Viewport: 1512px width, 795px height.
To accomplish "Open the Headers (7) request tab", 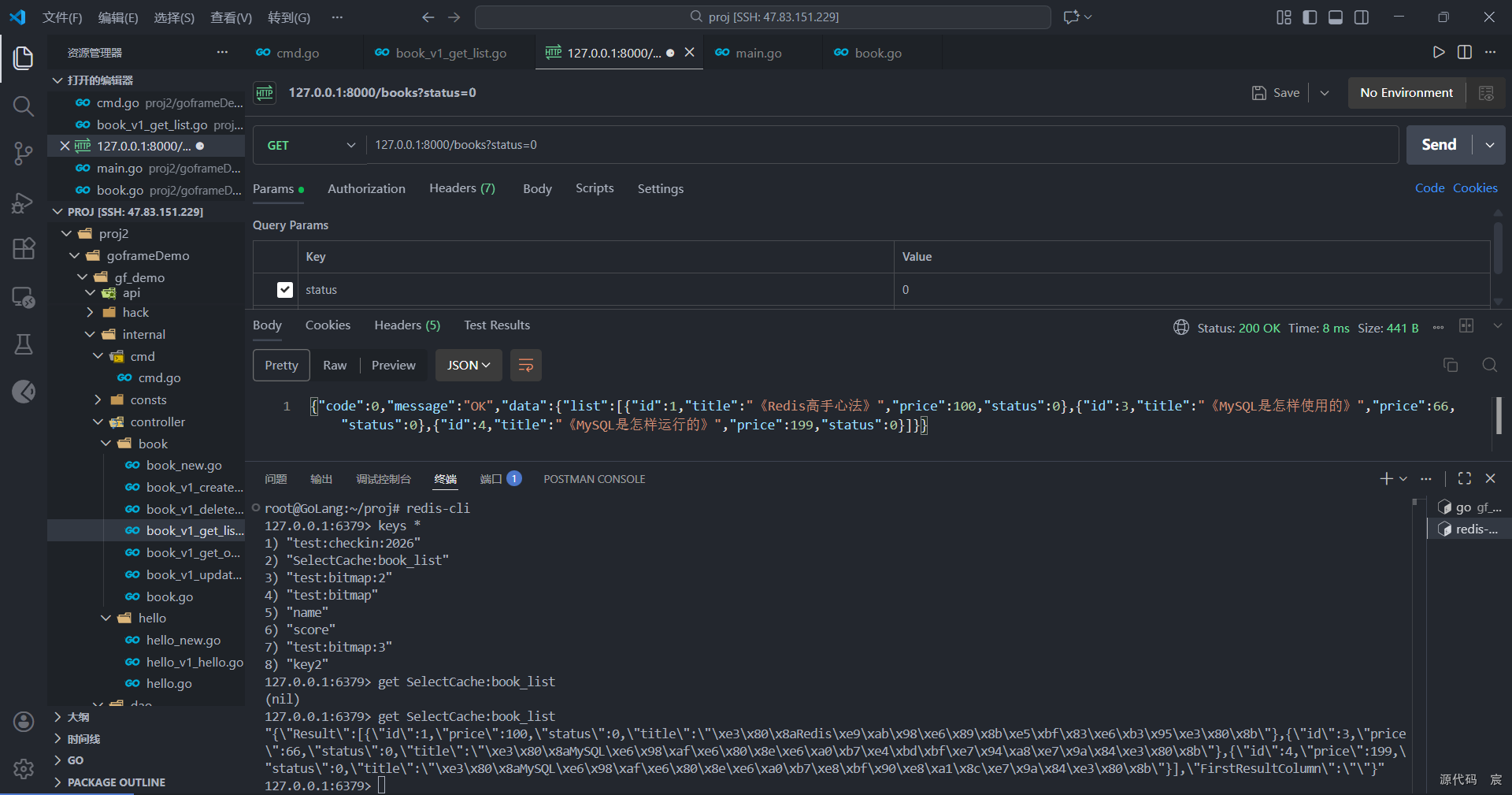I will [x=462, y=188].
